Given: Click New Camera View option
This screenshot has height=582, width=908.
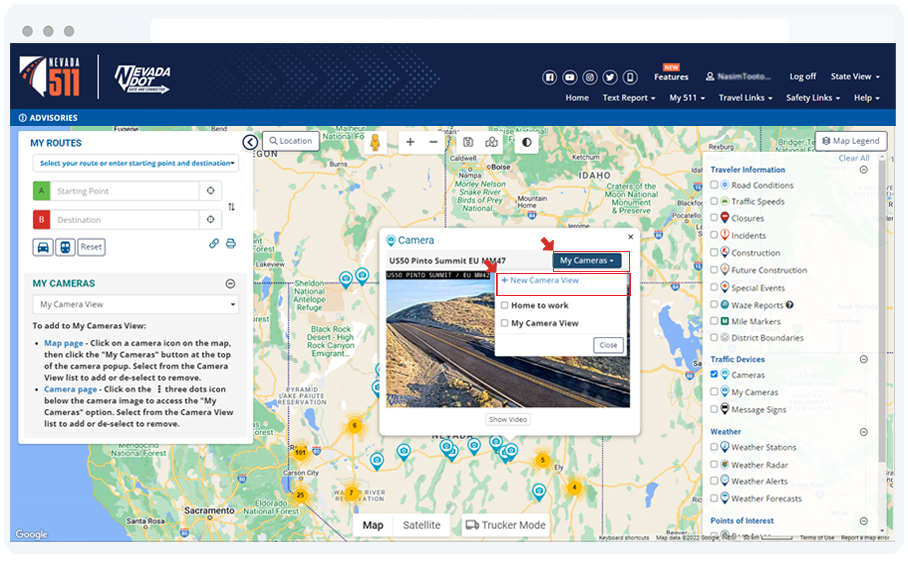Looking at the screenshot, I should pyautogui.click(x=540, y=280).
